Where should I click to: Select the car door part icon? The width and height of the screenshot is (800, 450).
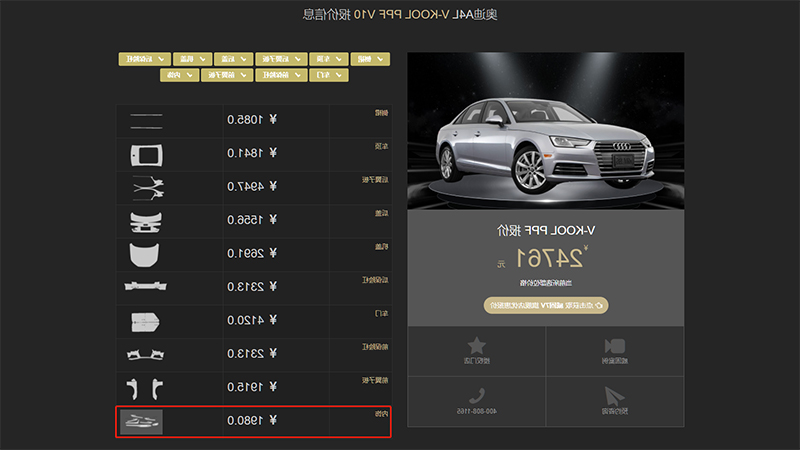[x=145, y=322]
